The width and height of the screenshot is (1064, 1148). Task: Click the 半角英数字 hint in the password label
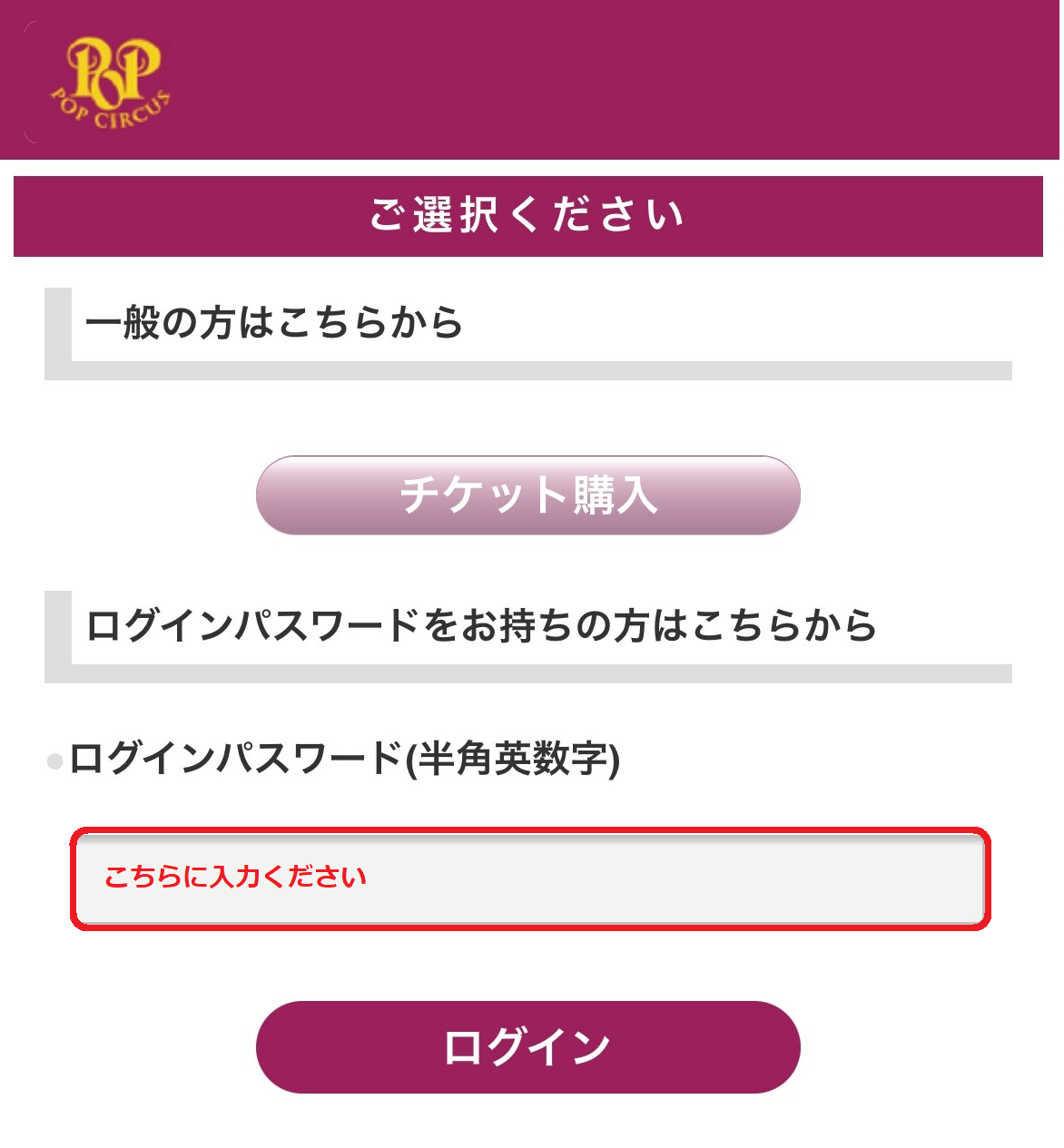[x=513, y=759]
